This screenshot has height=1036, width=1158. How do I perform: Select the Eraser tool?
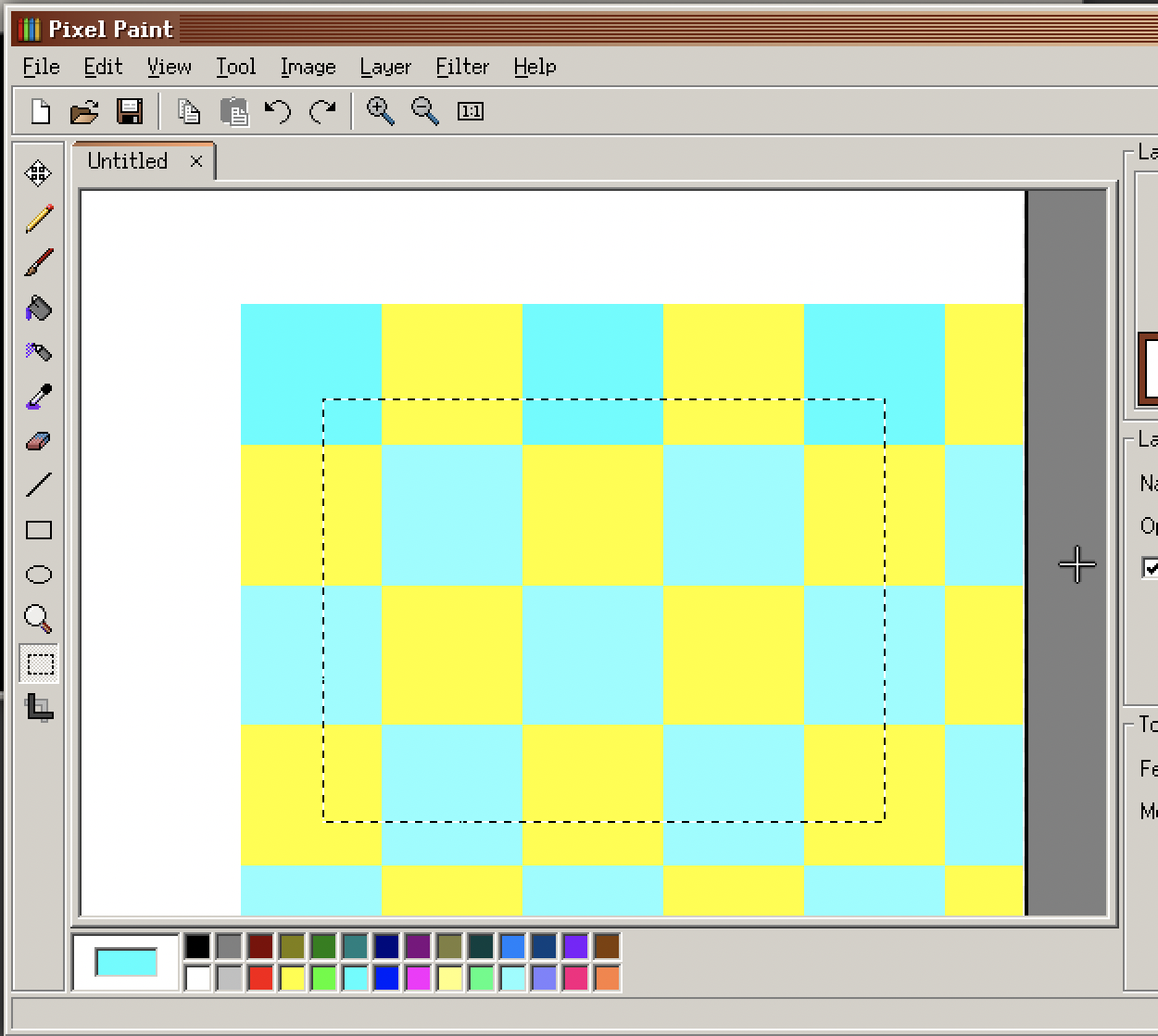pyautogui.click(x=38, y=440)
